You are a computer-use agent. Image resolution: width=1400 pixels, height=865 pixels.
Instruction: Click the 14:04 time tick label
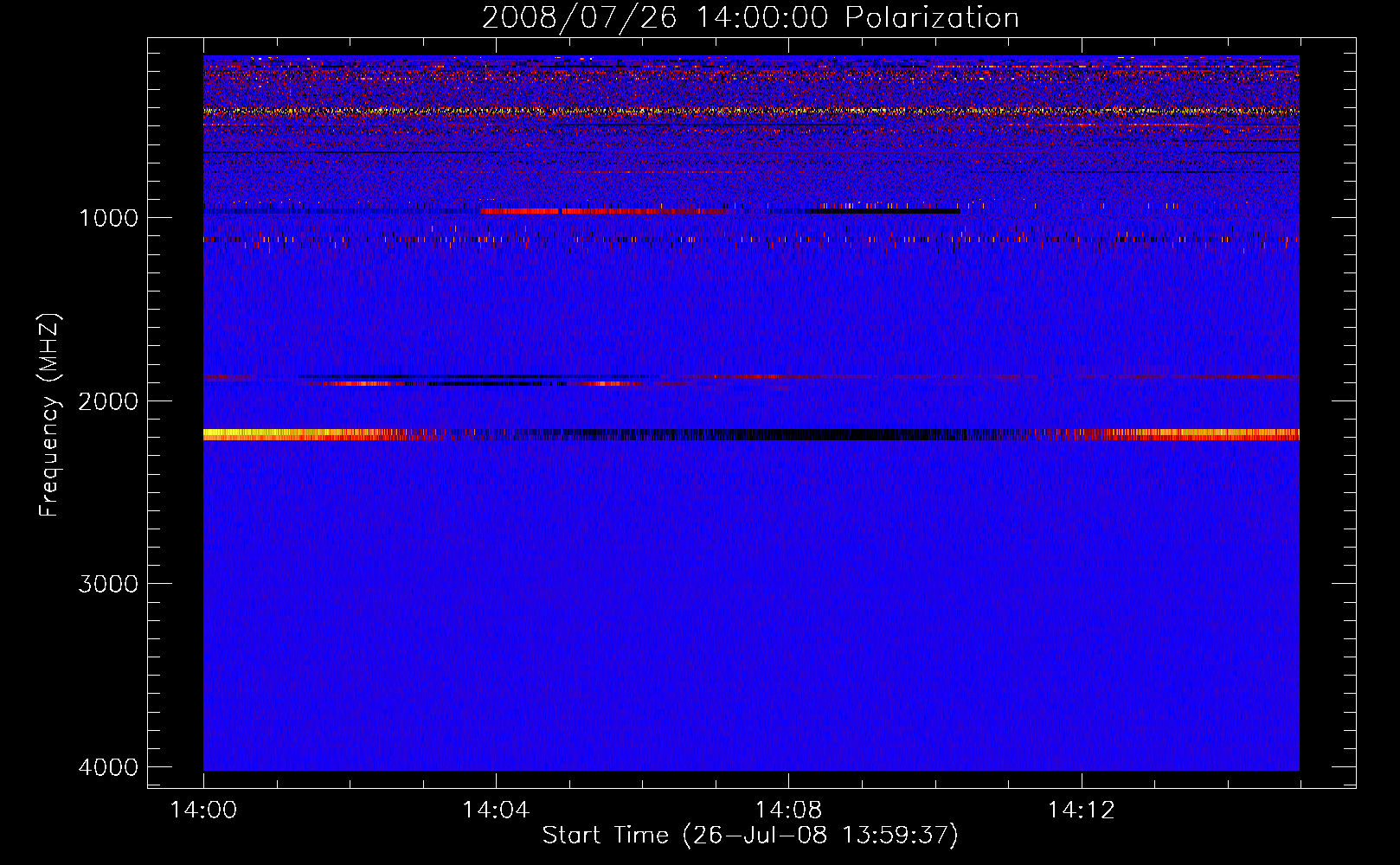pyautogui.click(x=496, y=811)
